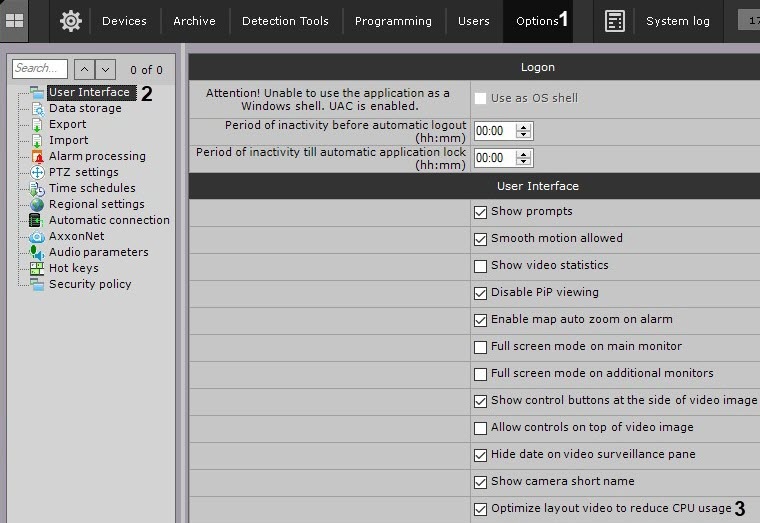Toggle Full screen mode on main monitor
Screen dimensions: 760x523
click(481, 347)
